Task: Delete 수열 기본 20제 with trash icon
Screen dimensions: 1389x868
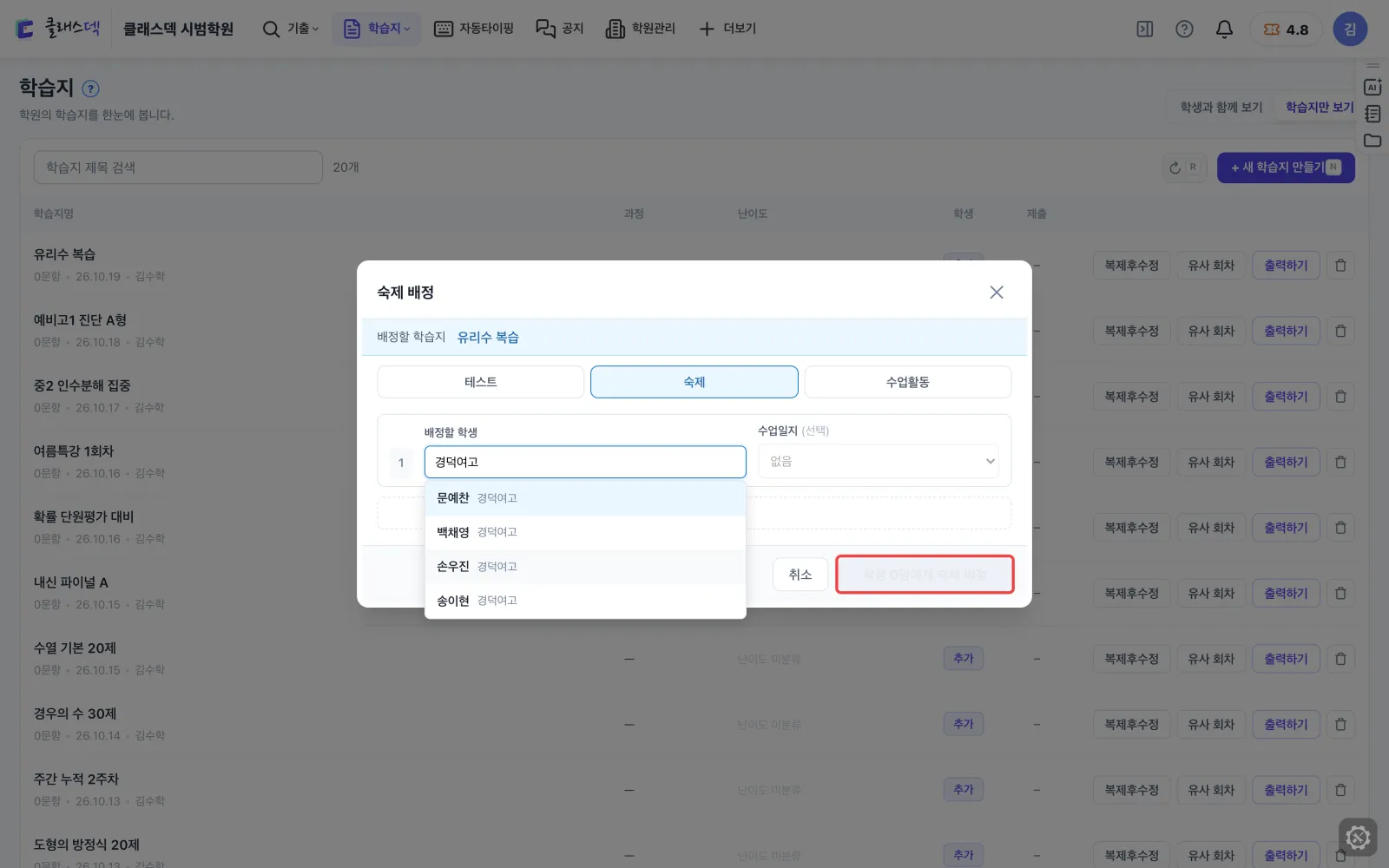Action: (1340, 659)
